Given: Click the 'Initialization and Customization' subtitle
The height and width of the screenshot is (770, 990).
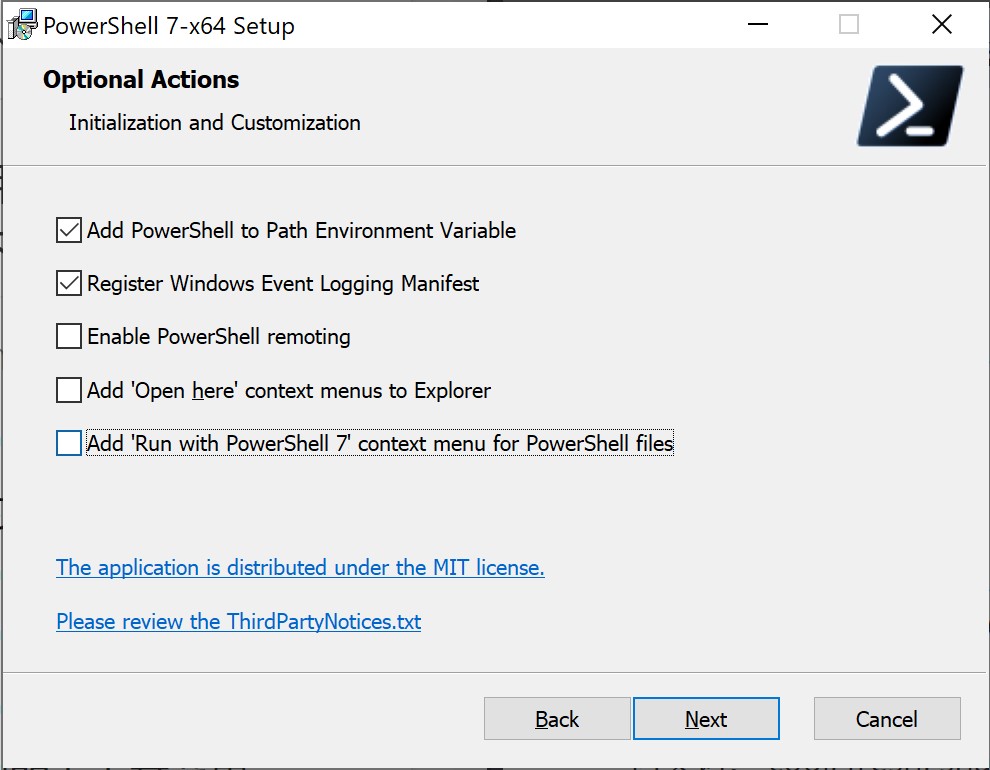Looking at the screenshot, I should tap(215, 123).
